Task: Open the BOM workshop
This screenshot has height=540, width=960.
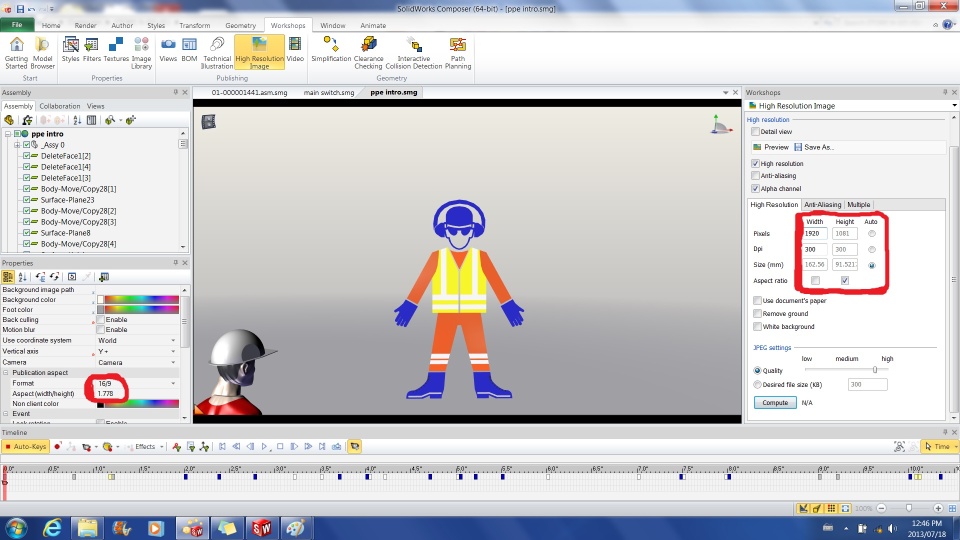Action: click(x=189, y=50)
